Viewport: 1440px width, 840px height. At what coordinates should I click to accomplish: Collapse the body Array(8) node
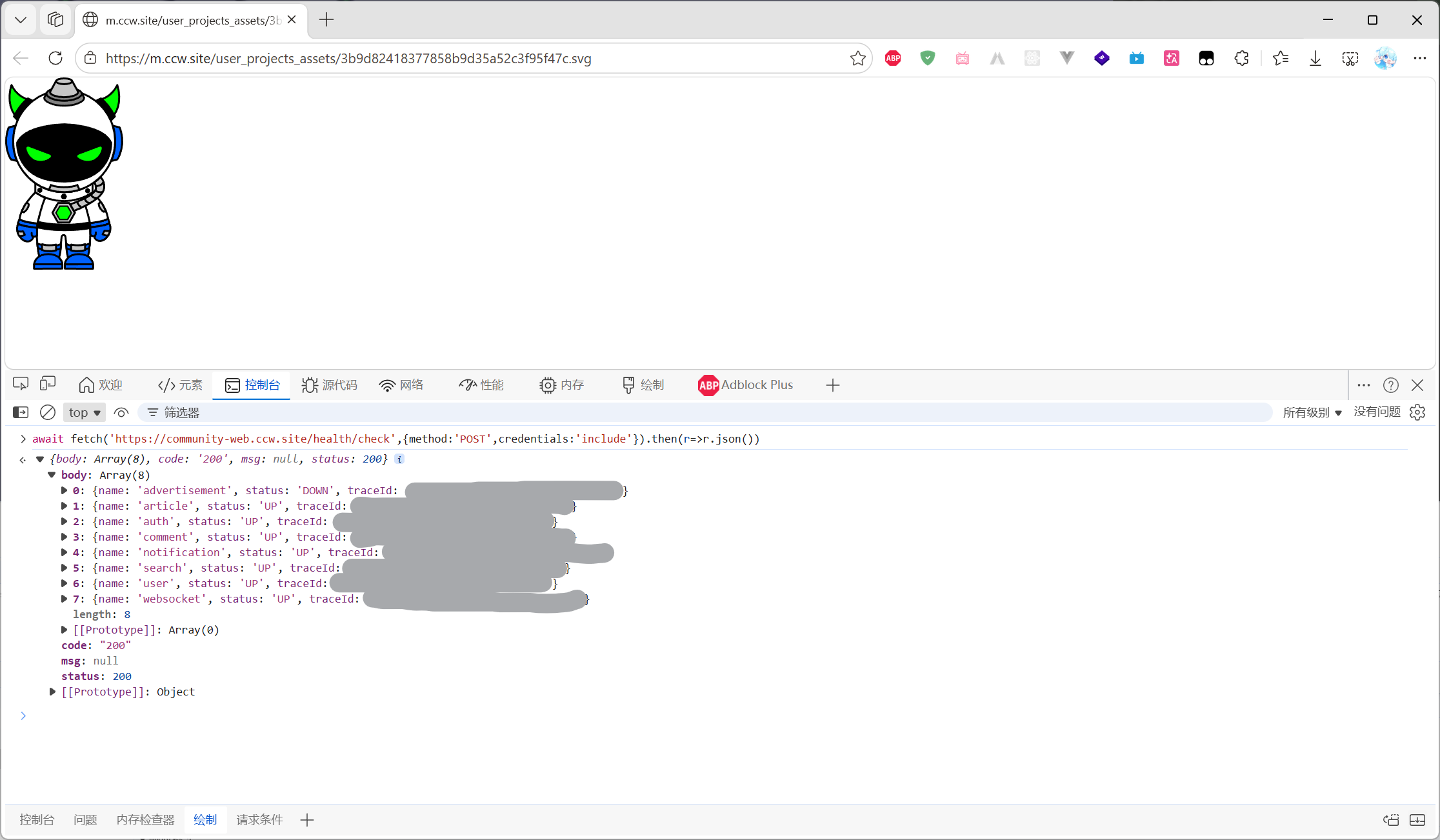pyautogui.click(x=52, y=474)
